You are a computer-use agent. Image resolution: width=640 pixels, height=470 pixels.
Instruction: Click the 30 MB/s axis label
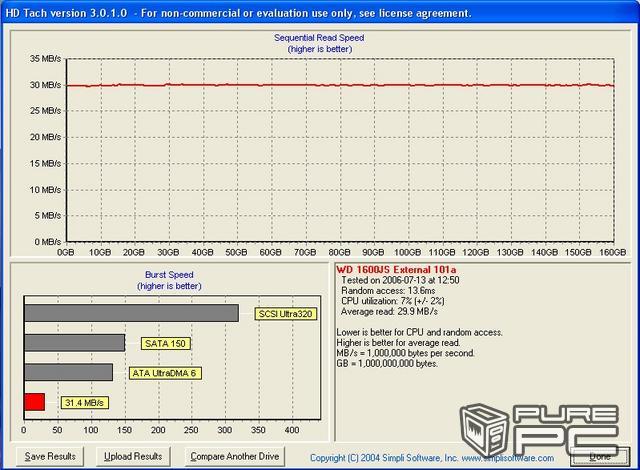(x=45, y=85)
